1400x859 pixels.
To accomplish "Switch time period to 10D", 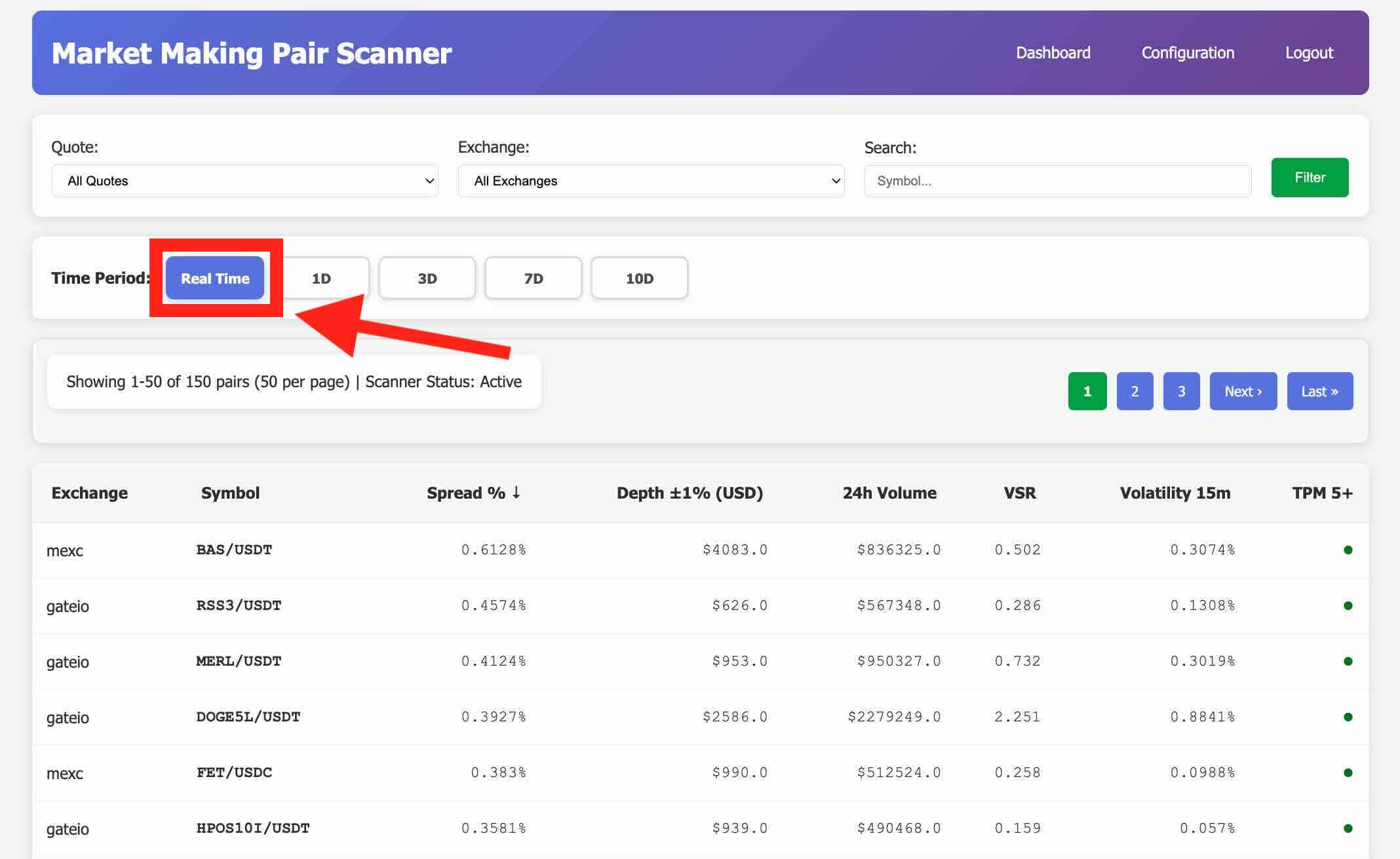I will 640,278.
